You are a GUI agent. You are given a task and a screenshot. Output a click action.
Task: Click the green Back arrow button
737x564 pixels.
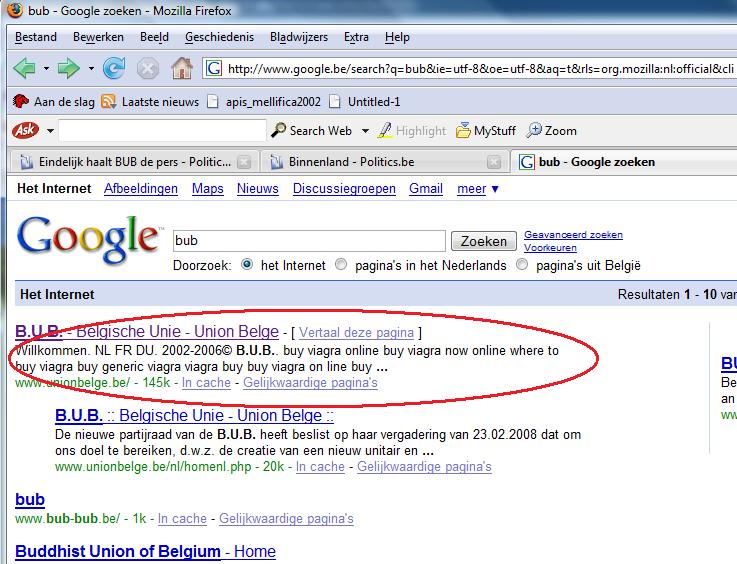point(25,69)
